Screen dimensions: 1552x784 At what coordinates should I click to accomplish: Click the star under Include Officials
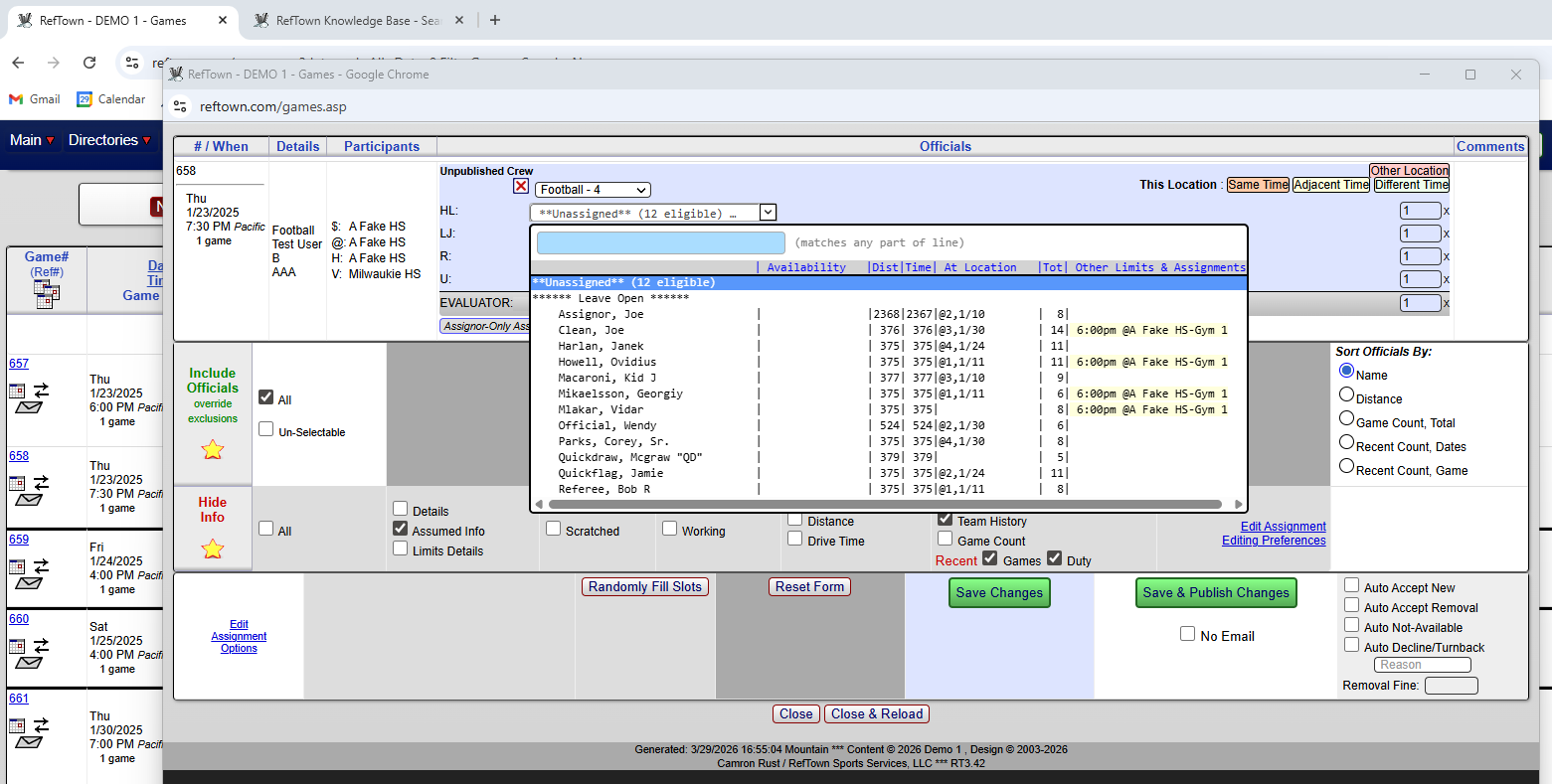pyautogui.click(x=213, y=451)
